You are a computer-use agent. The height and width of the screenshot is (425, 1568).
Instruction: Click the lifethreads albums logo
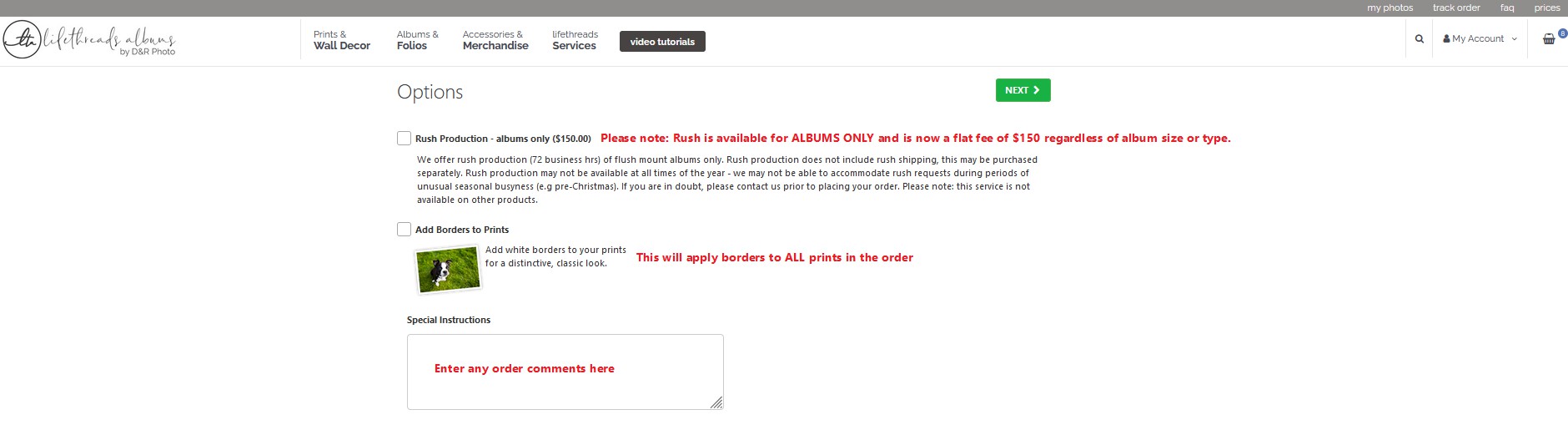coord(89,40)
